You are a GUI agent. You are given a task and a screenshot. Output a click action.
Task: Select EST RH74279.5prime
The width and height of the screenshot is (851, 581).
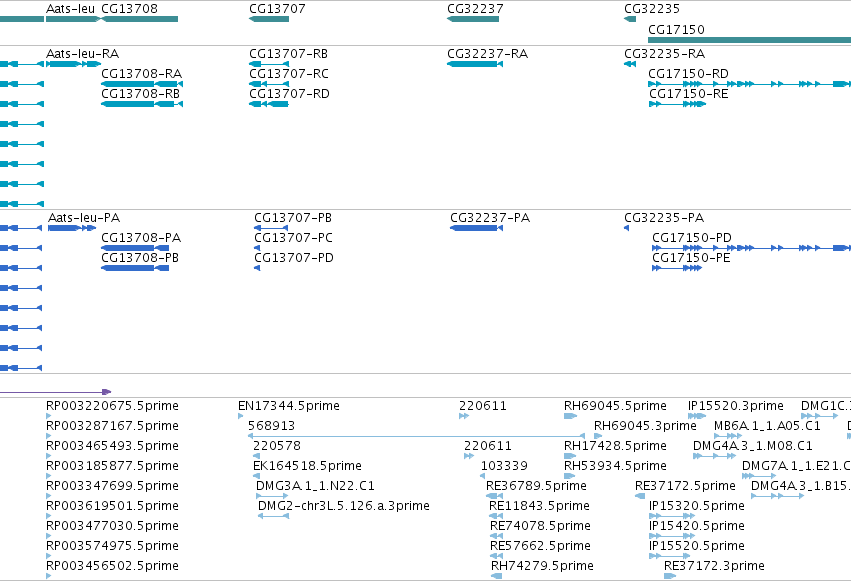tap(497, 576)
